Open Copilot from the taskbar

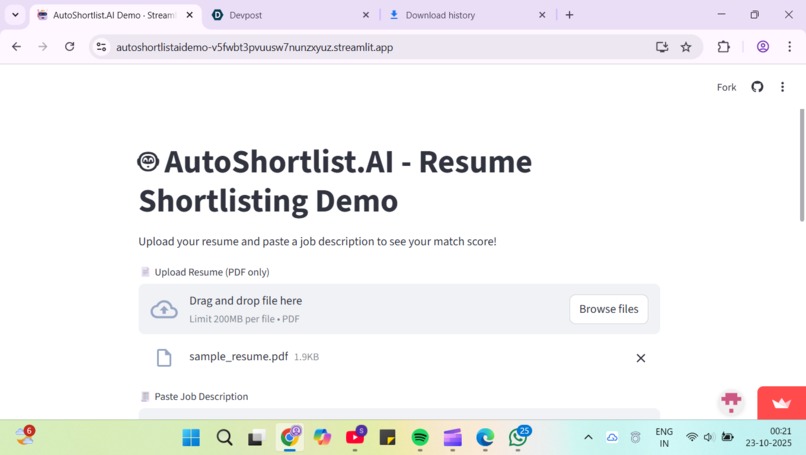click(x=322, y=438)
